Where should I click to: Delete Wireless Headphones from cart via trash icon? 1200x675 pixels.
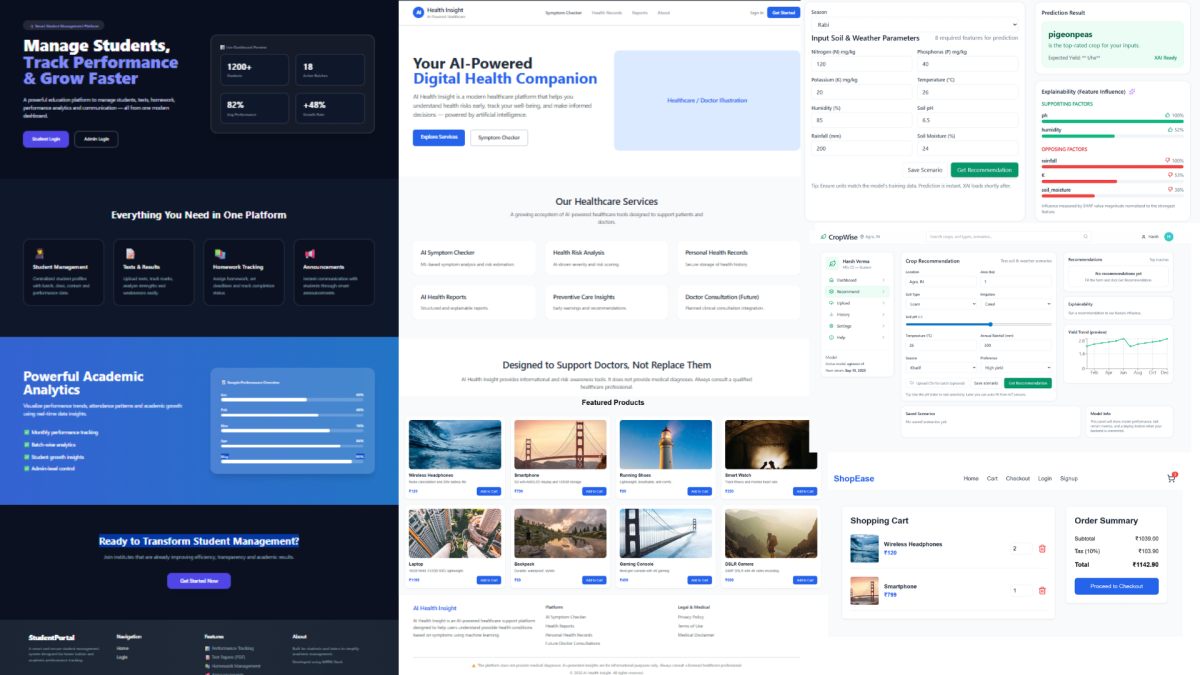[x=1042, y=548]
